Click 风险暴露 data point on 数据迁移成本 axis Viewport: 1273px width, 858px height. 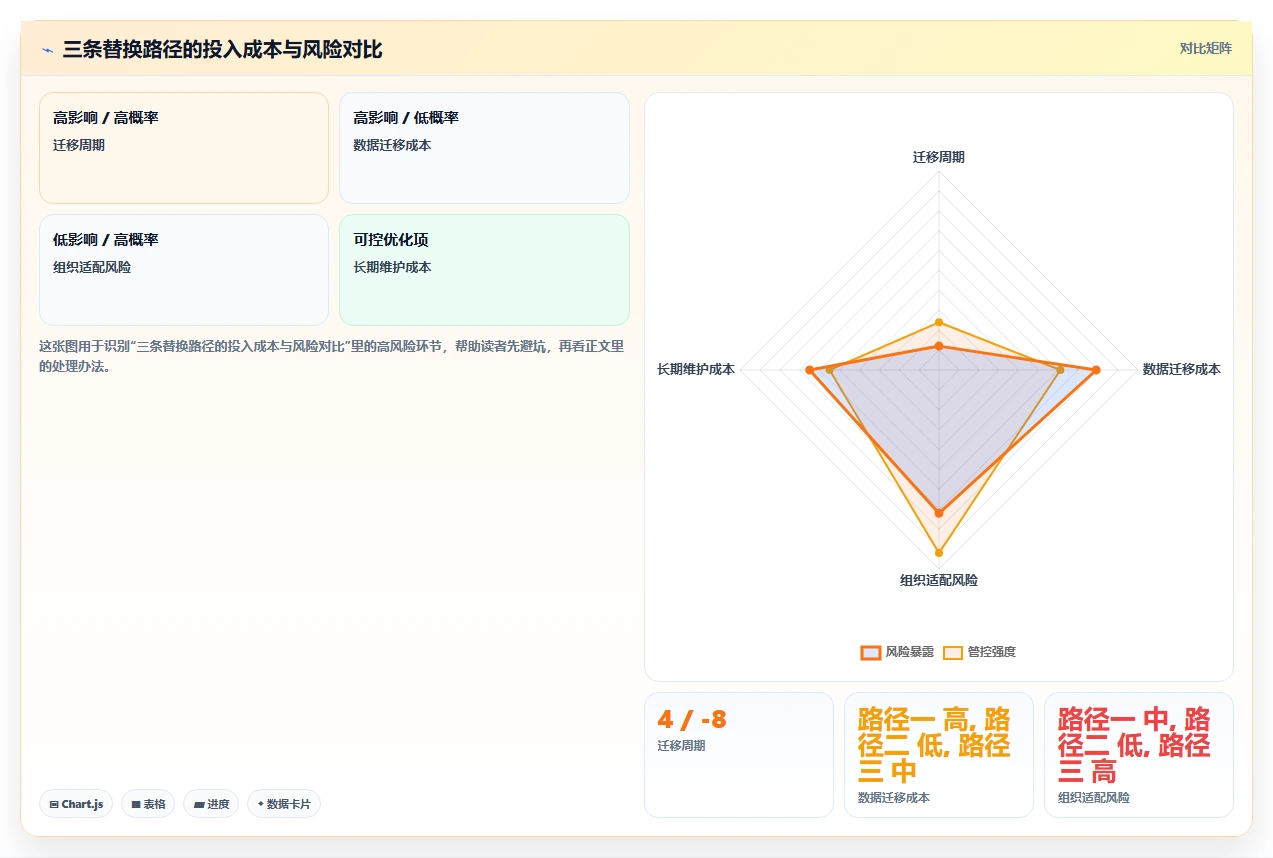tap(1096, 370)
